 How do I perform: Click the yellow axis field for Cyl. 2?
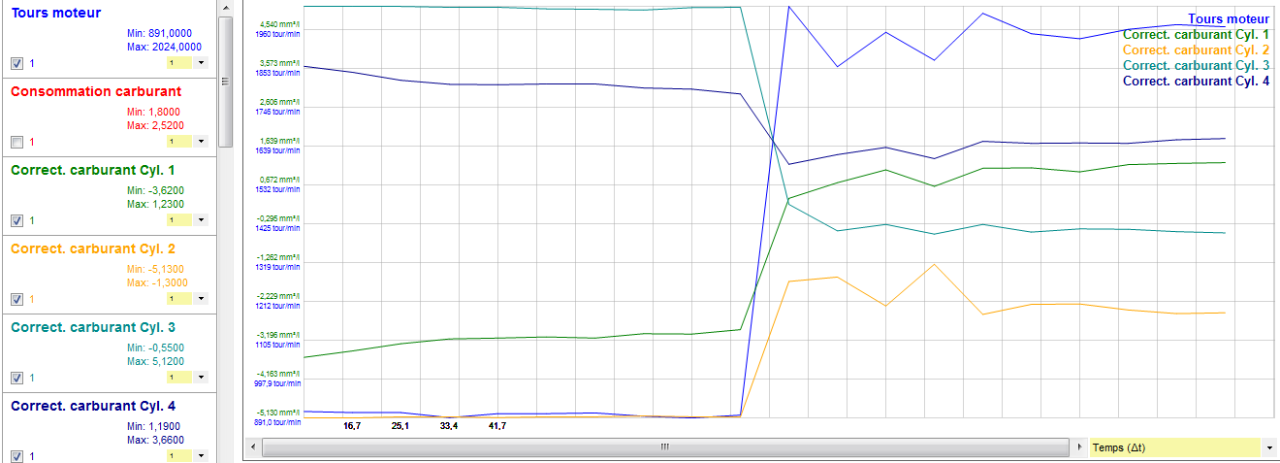[x=178, y=299]
